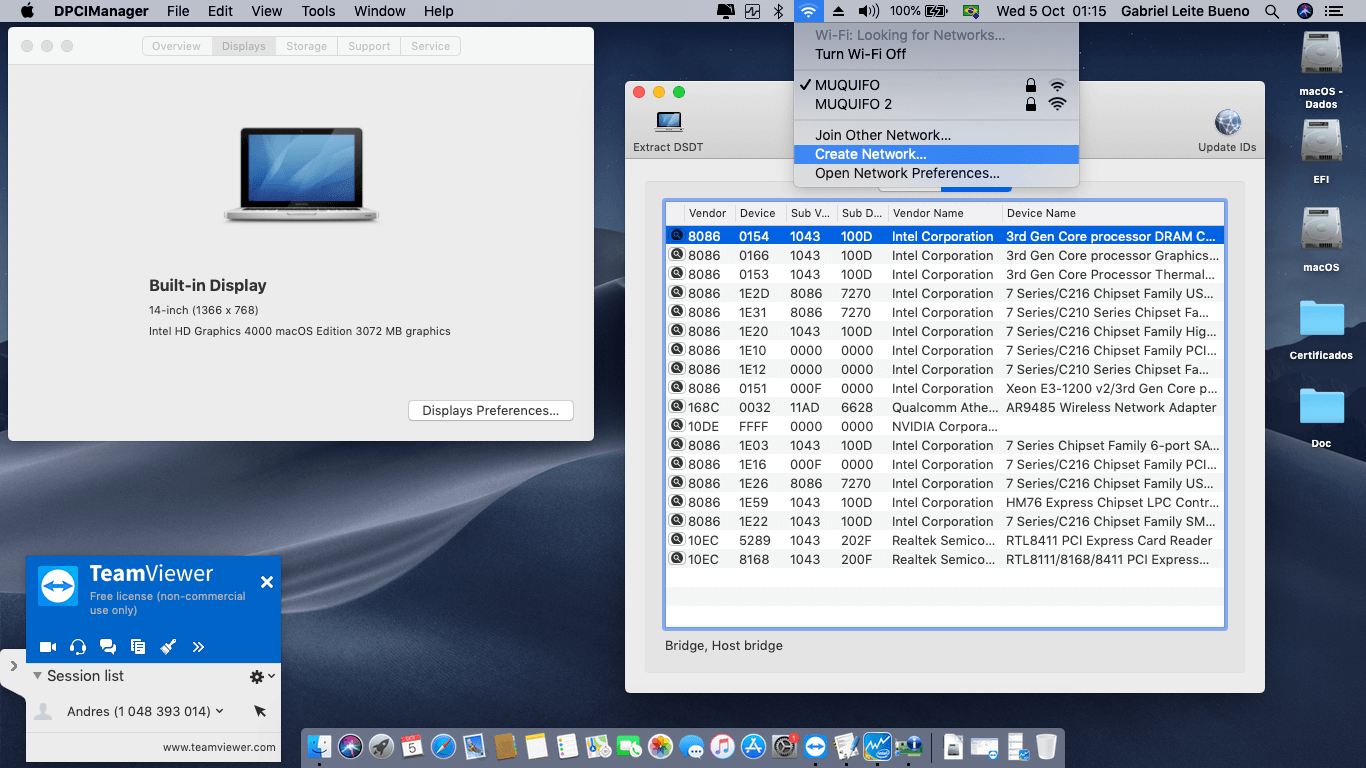Select the MUQUIFO 2 network

click(x=856, y=104)
